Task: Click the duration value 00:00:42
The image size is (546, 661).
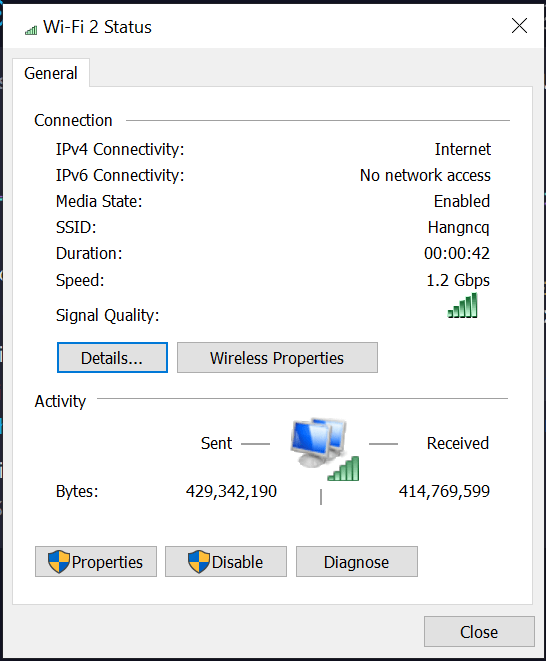Action: coord(457,253)
